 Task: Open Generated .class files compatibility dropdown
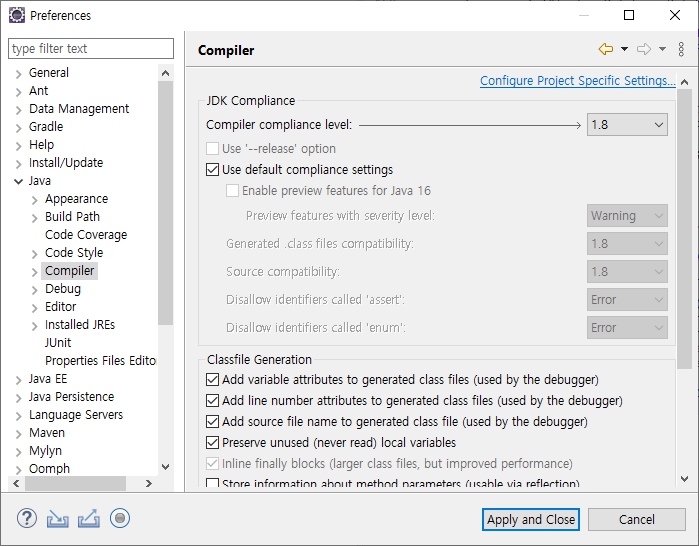point(627,244)
